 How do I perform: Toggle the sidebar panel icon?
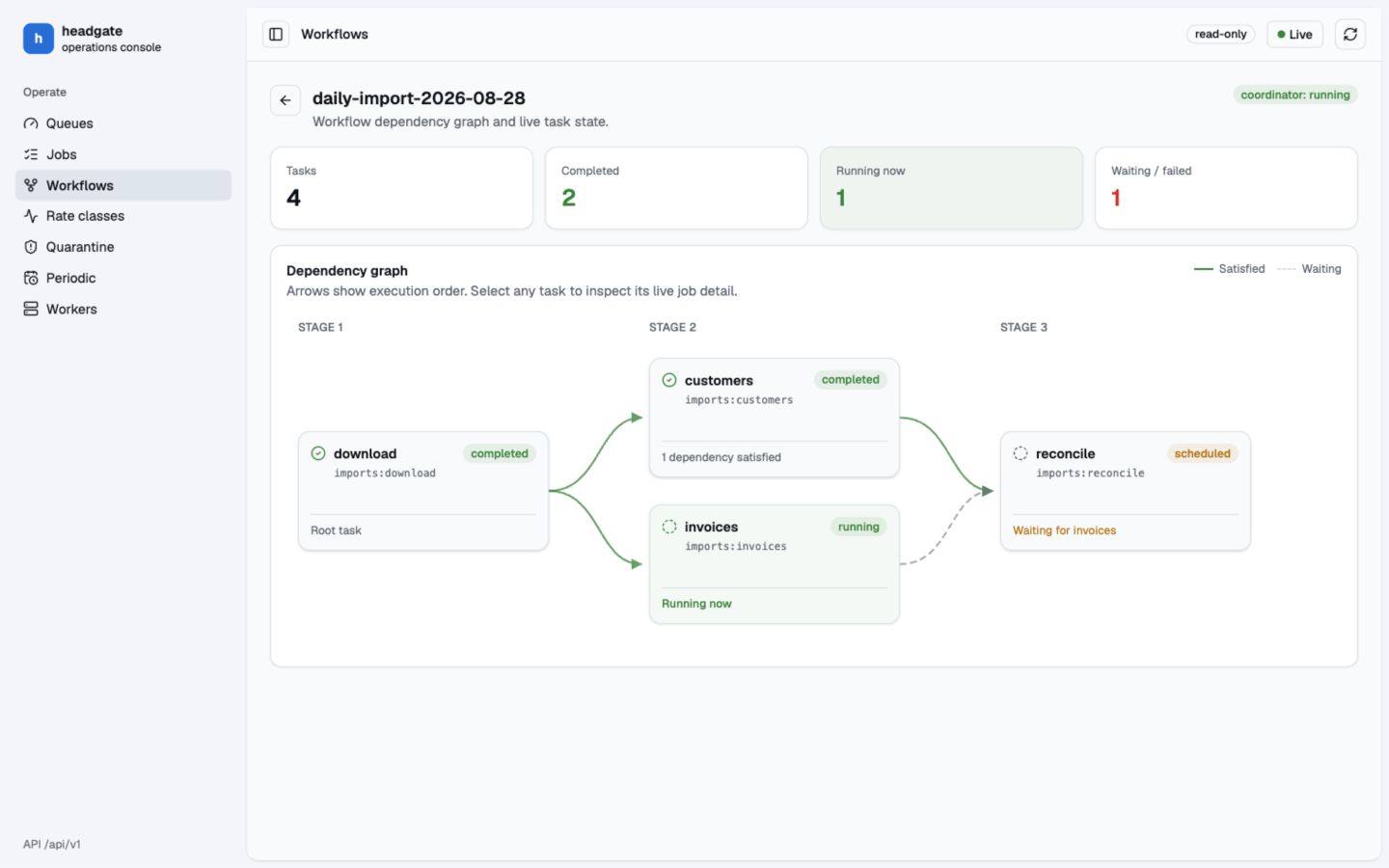(276, 35)
